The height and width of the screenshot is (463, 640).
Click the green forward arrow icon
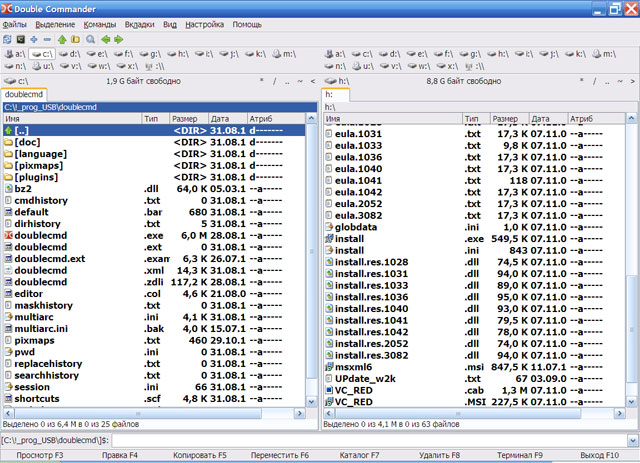click(119, 39)
